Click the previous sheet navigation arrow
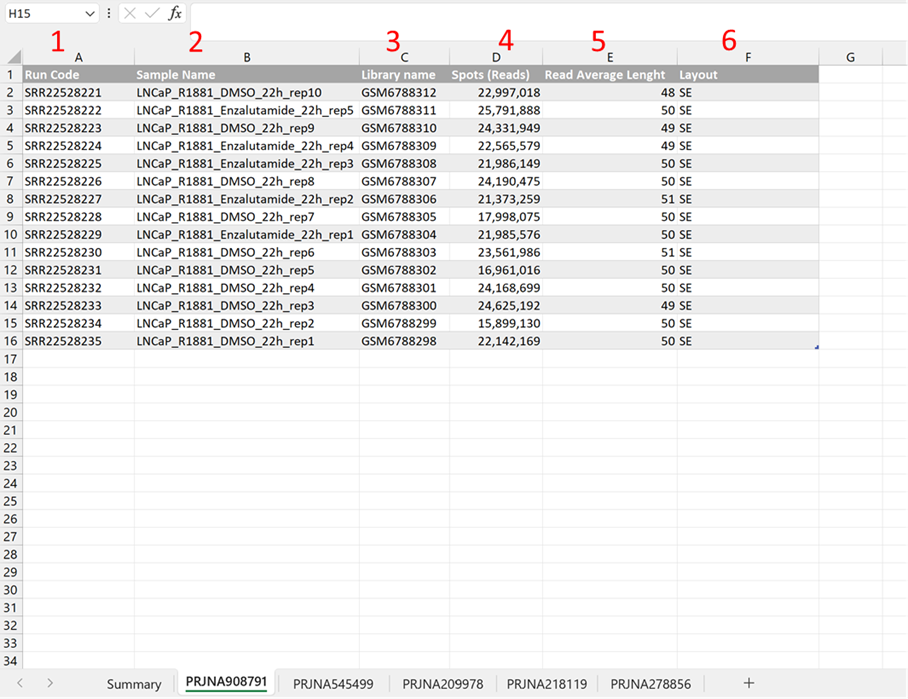Viewport: 908px width, 699px height. tap(20, 683)
